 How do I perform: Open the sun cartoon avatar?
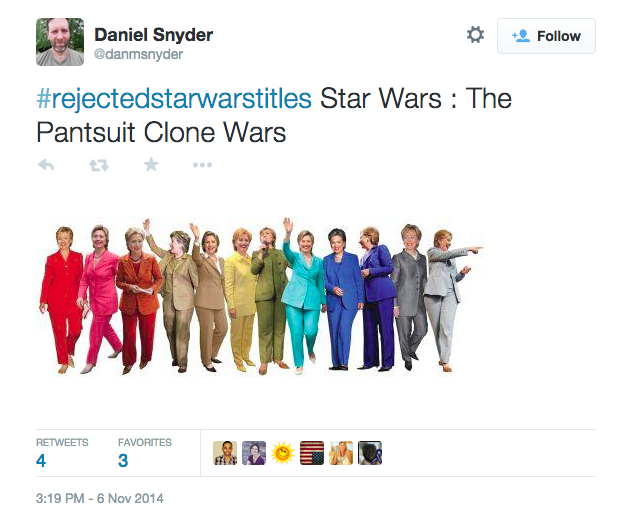click(283, 453)
